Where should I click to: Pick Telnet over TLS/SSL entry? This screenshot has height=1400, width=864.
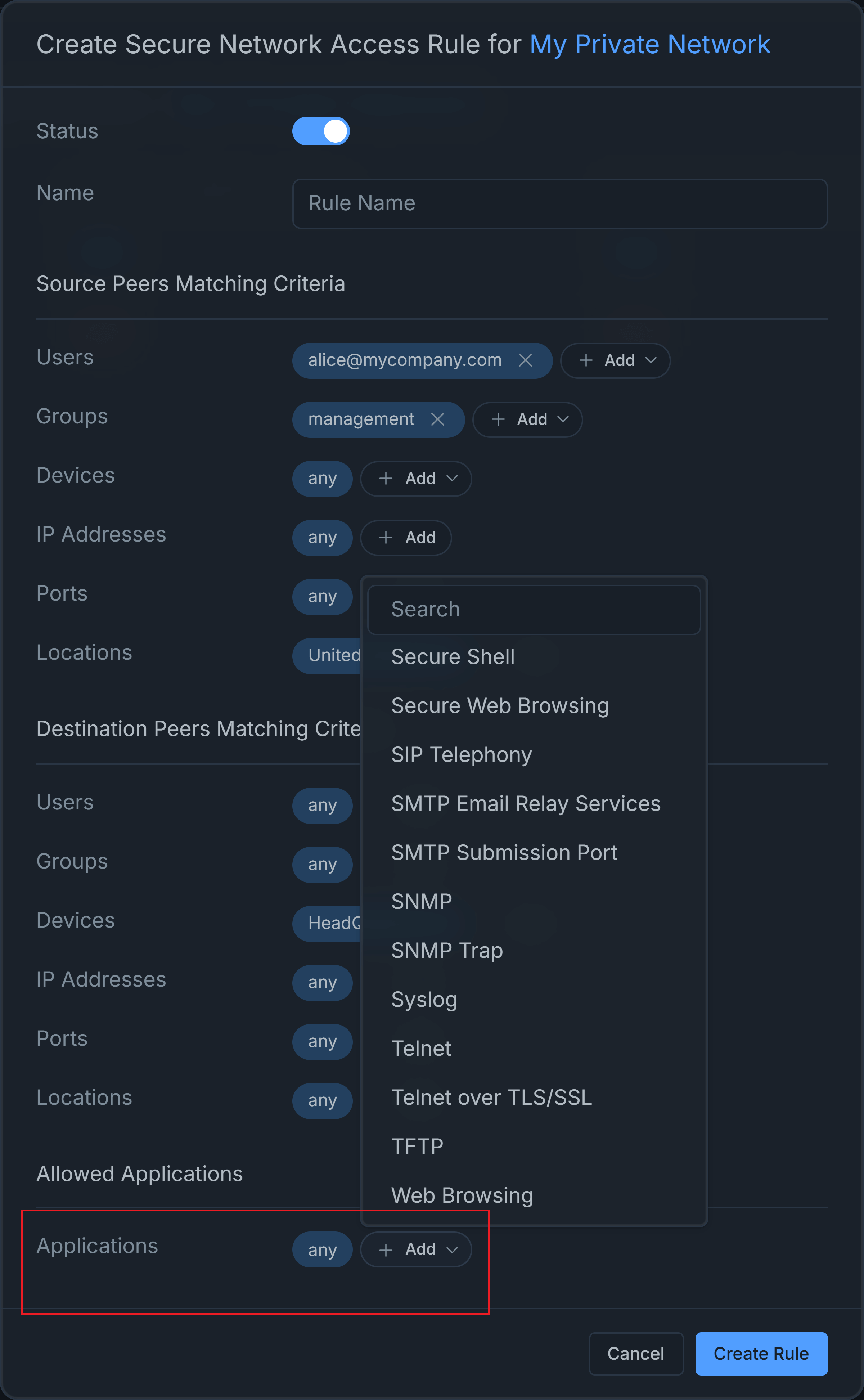491,1098
